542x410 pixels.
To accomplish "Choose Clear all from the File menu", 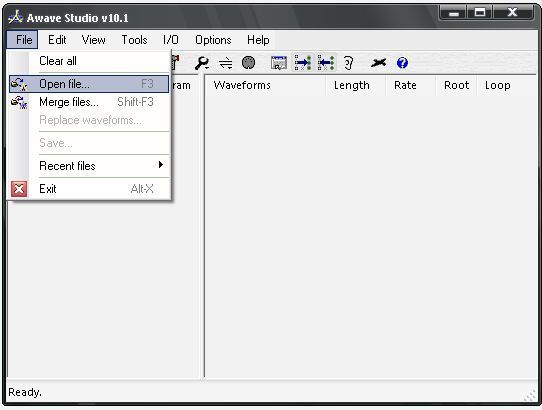I will coord(89,61).
